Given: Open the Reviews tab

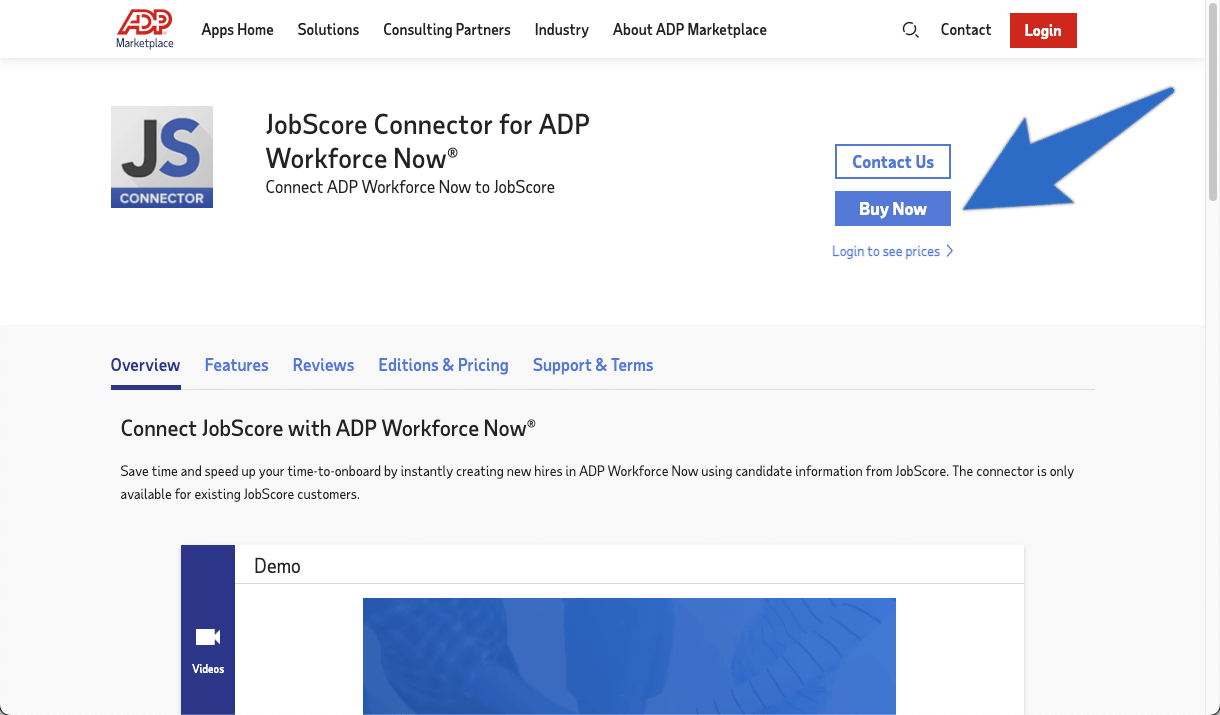Looking at the screenshot, I should coord(323,365).
